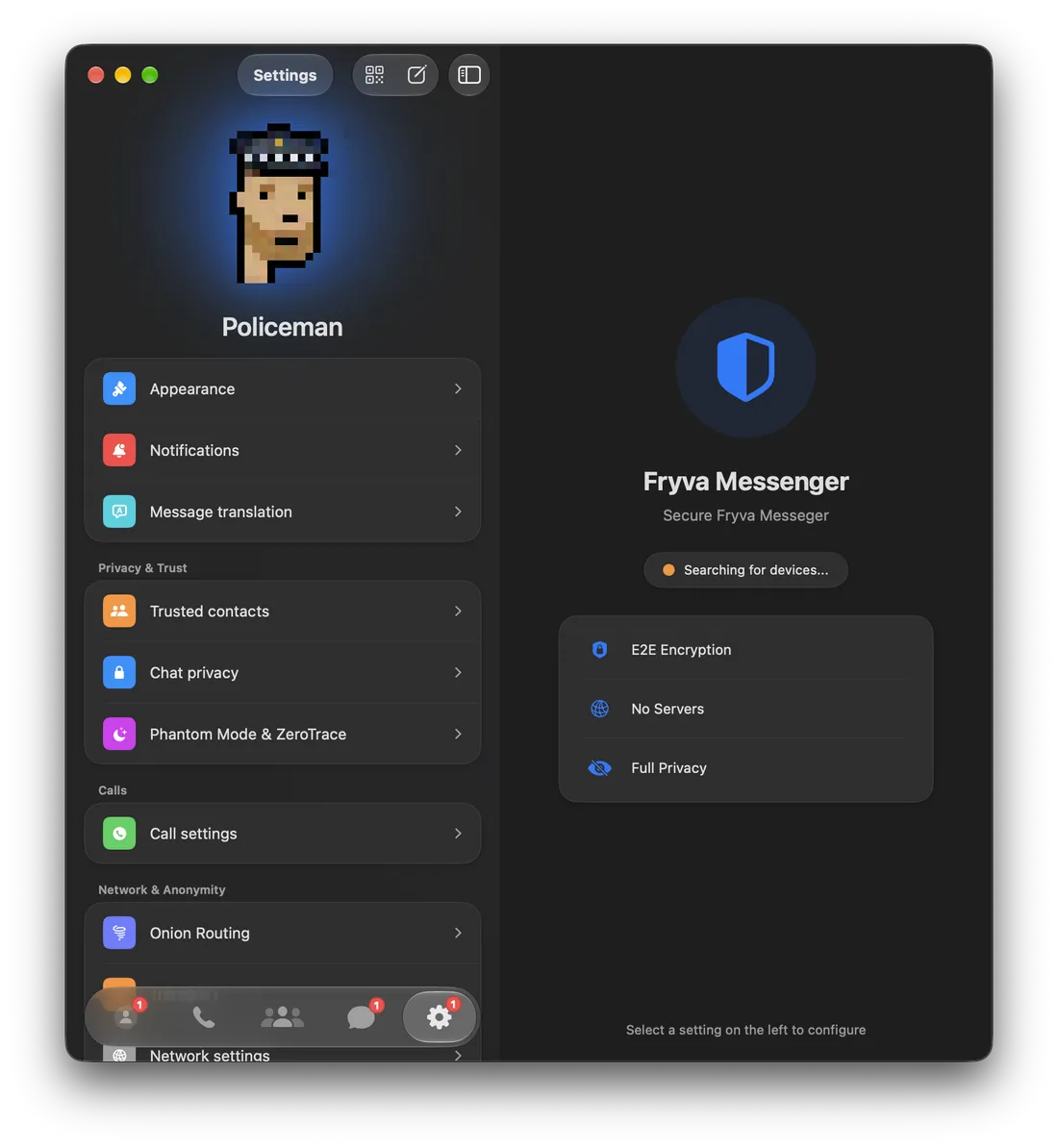Select the blue Chat privacy lock icon
The image size is (1058, 1148).
point(119,673)
